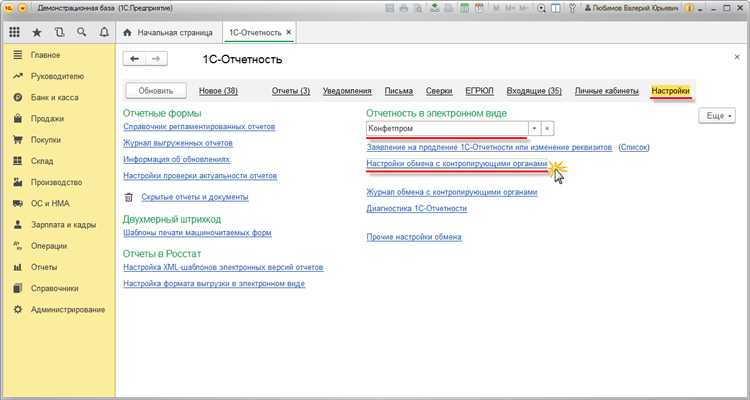
Task: Open the Новое (38) tab
Action: 218,91
